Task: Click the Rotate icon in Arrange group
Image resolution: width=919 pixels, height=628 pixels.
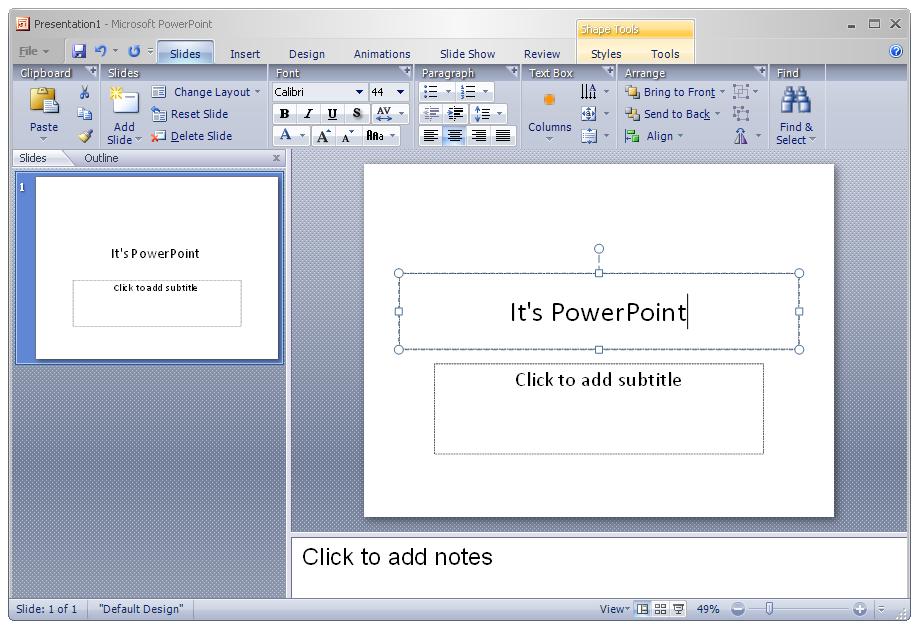Action: [x=741, y=136]
